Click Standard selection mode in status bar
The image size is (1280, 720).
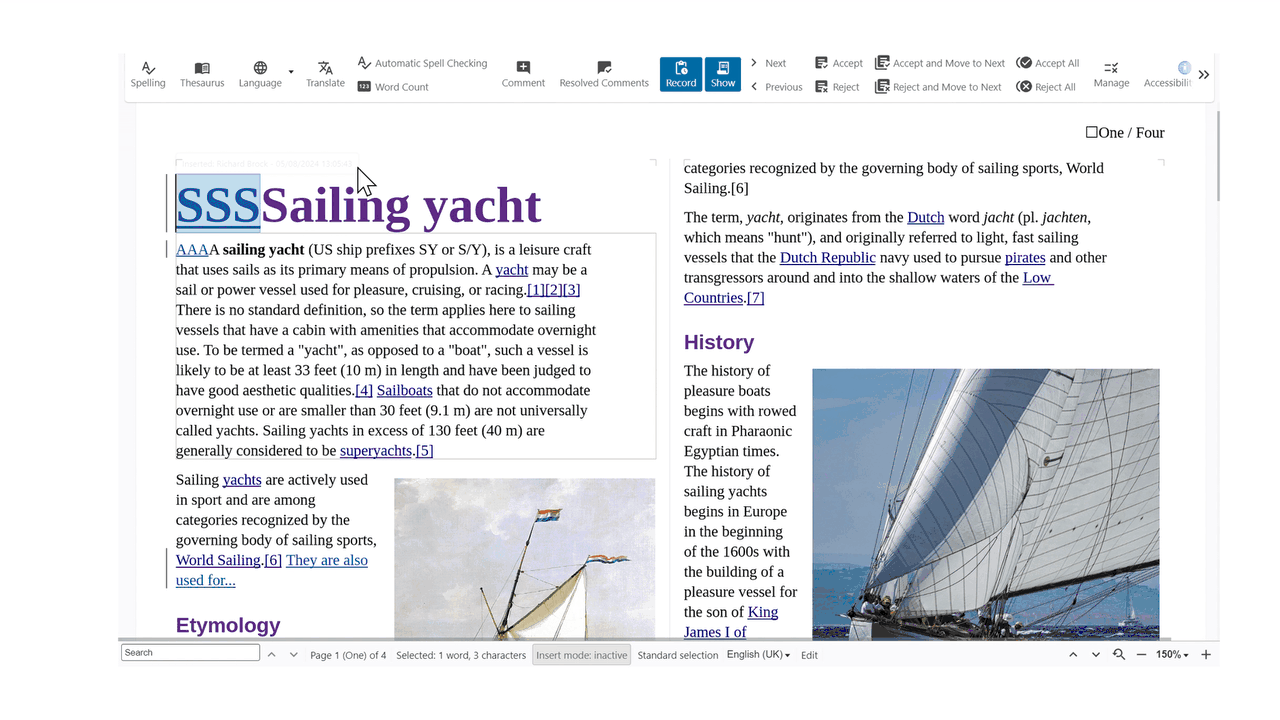coord(678,655)
